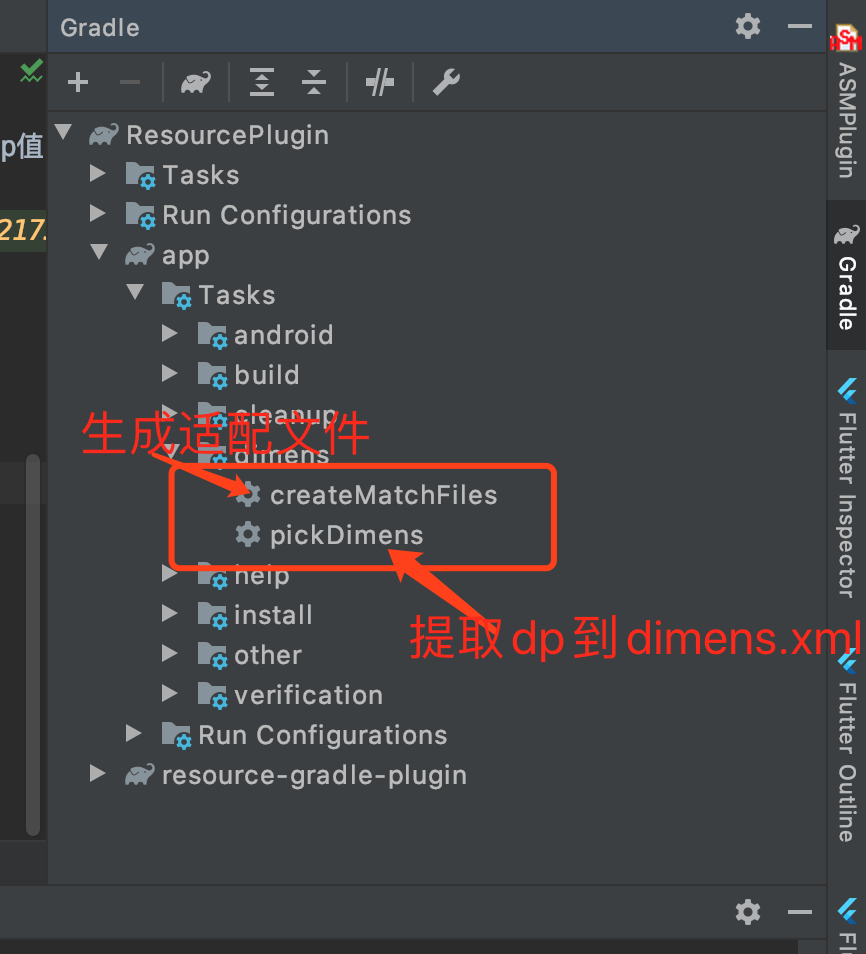Click the minus detach project icon
The width and height of the screenshot is (866, 954).
coord(130,82)
